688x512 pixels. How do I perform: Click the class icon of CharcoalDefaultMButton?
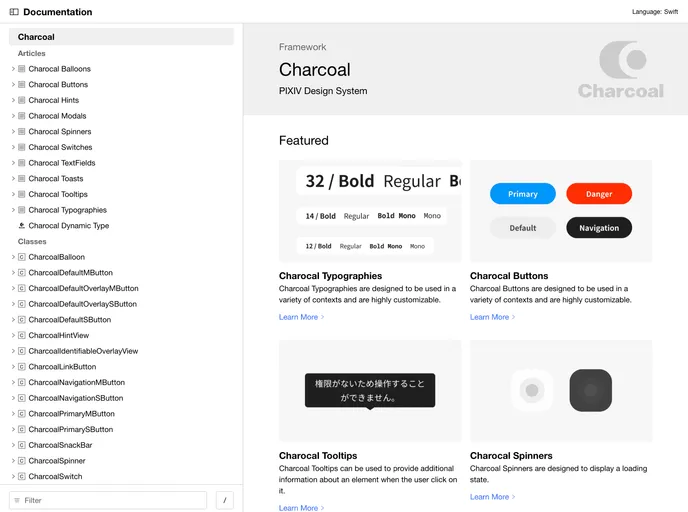tap(22, 272)
